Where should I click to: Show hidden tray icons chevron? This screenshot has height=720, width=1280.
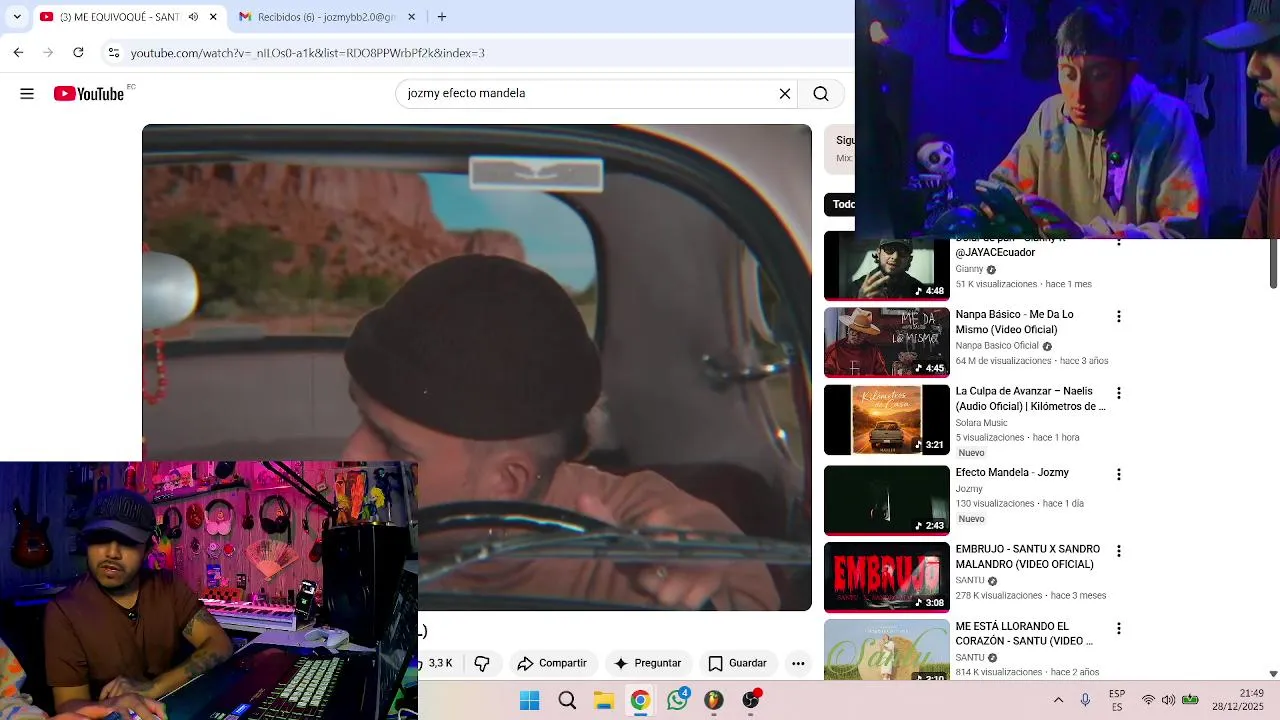pos(1058,701)
